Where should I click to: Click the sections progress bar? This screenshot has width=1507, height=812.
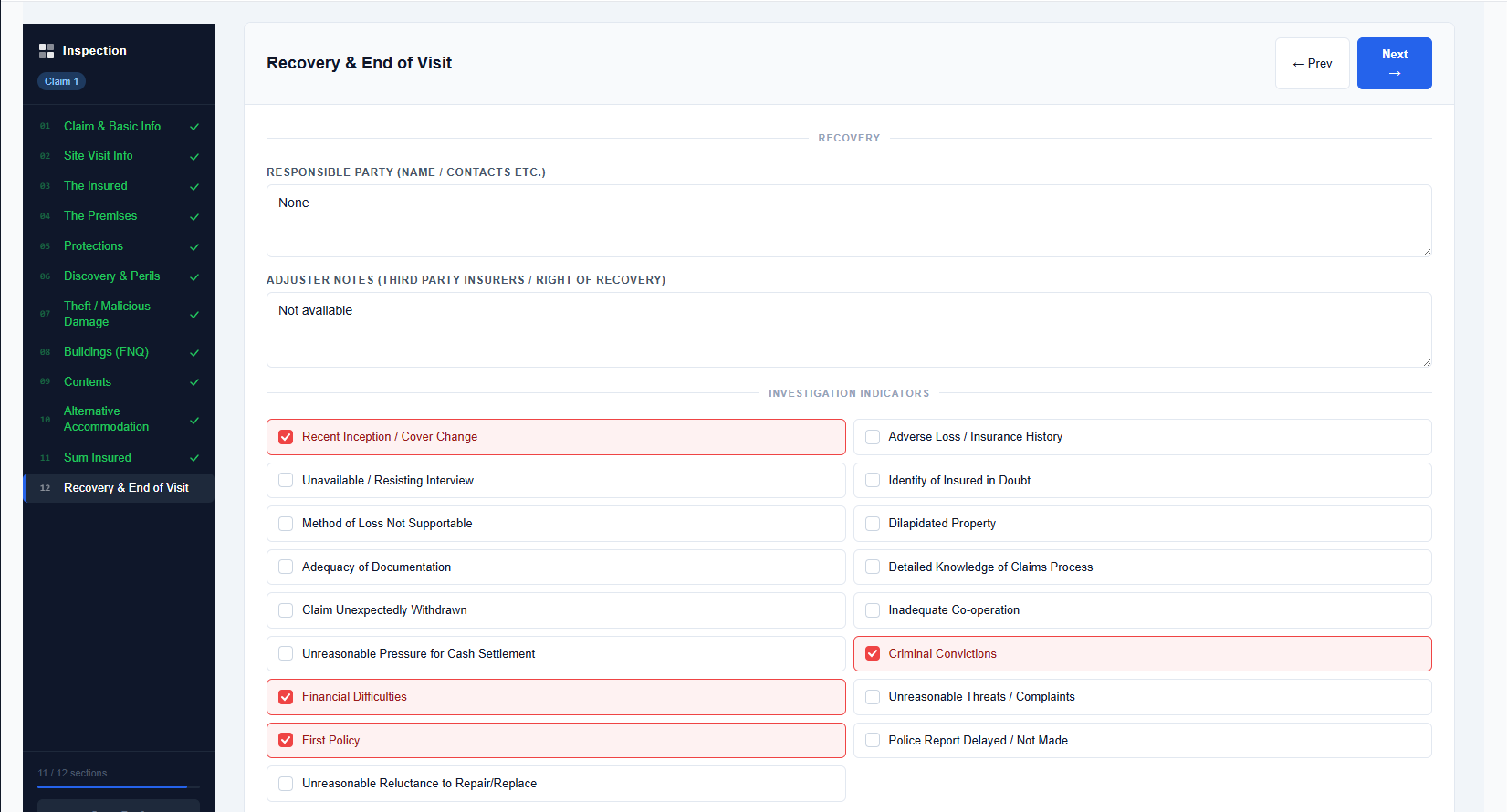[x=119, y=786]
